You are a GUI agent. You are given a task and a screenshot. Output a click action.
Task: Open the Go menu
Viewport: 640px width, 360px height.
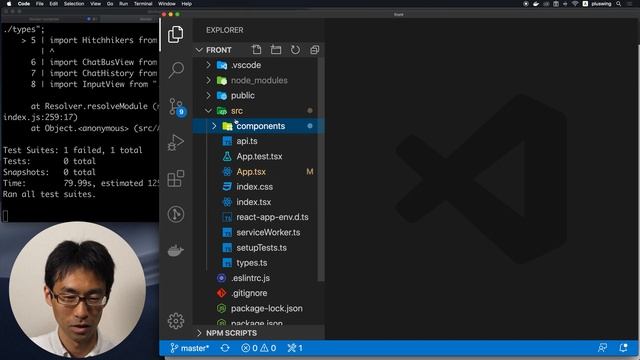point(110,4)
